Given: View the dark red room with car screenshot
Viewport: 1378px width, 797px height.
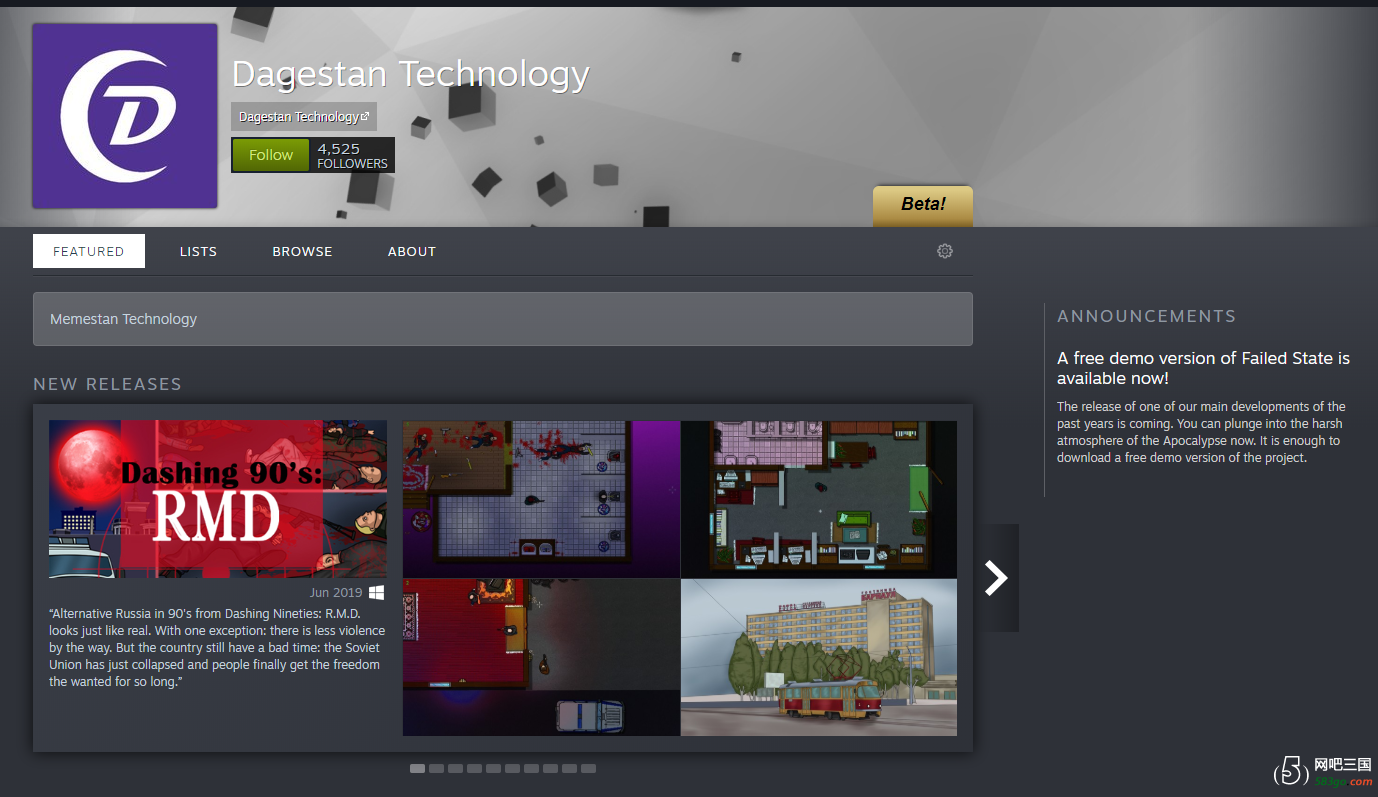Looking at the screenshot, I should (x=541, y=657).
